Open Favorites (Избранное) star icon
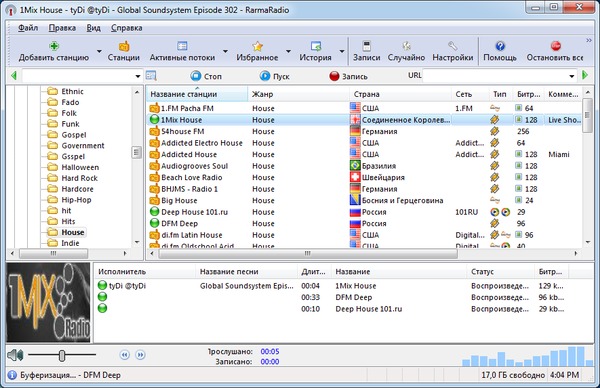This screenshot has height=388, width=600. point(257,46)
